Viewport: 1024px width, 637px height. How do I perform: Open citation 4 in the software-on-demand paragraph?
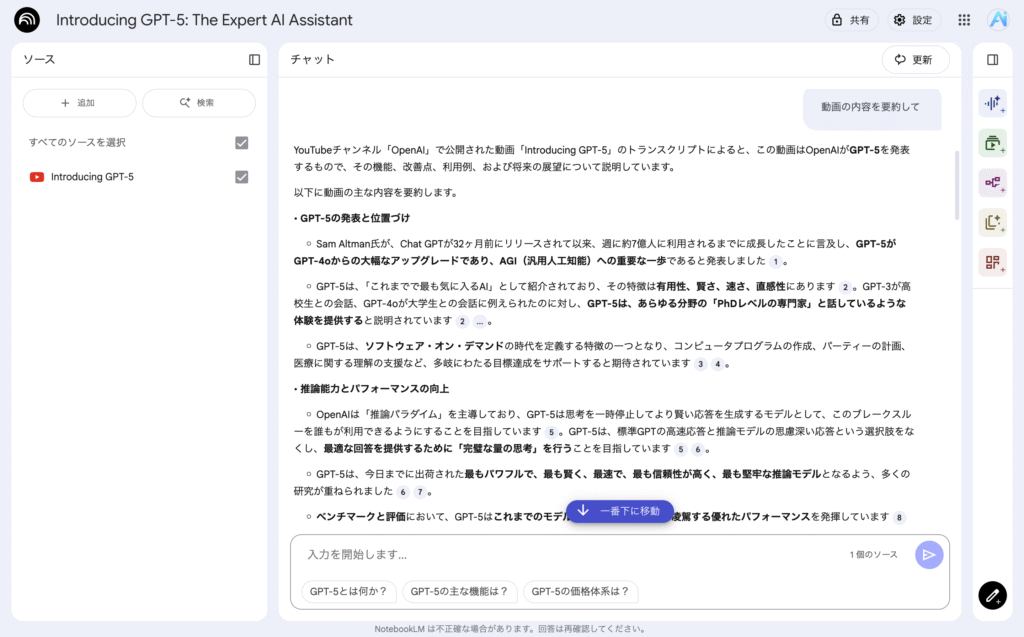click(x=717, y=364)
